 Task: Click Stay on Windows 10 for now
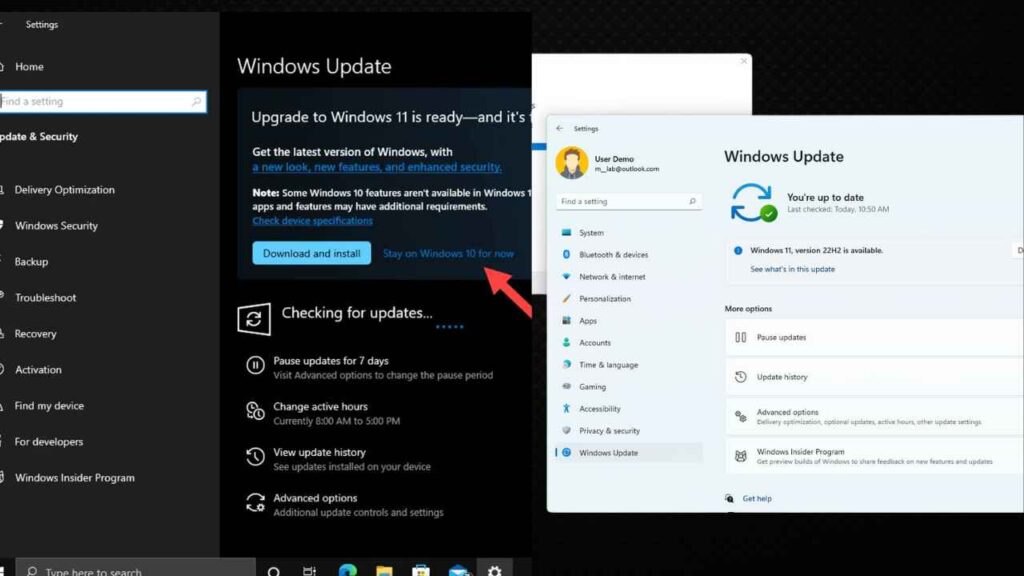pos(448,253)
